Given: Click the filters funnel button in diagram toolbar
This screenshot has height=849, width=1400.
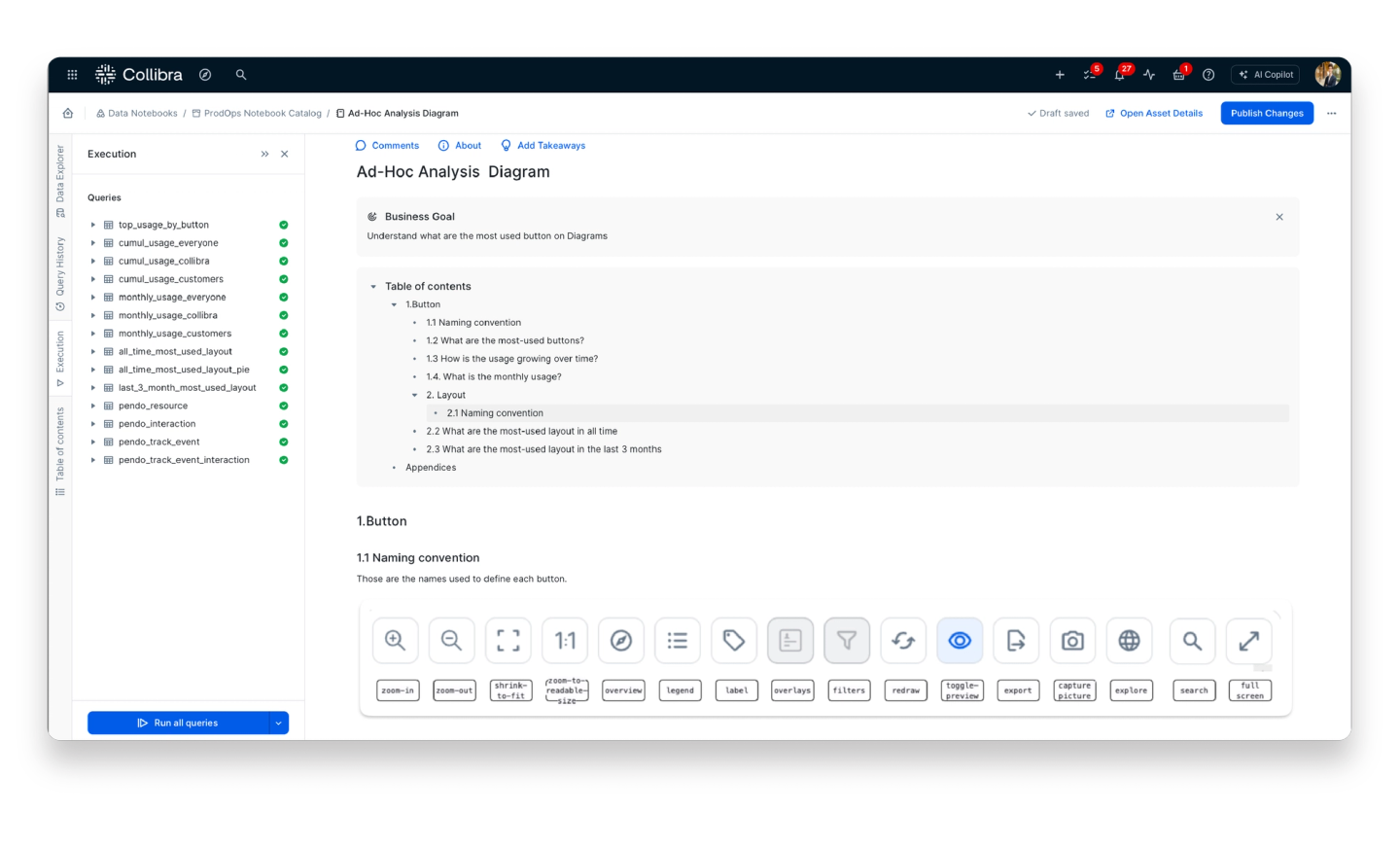Looking at the screenshot, I should point(847,641).
